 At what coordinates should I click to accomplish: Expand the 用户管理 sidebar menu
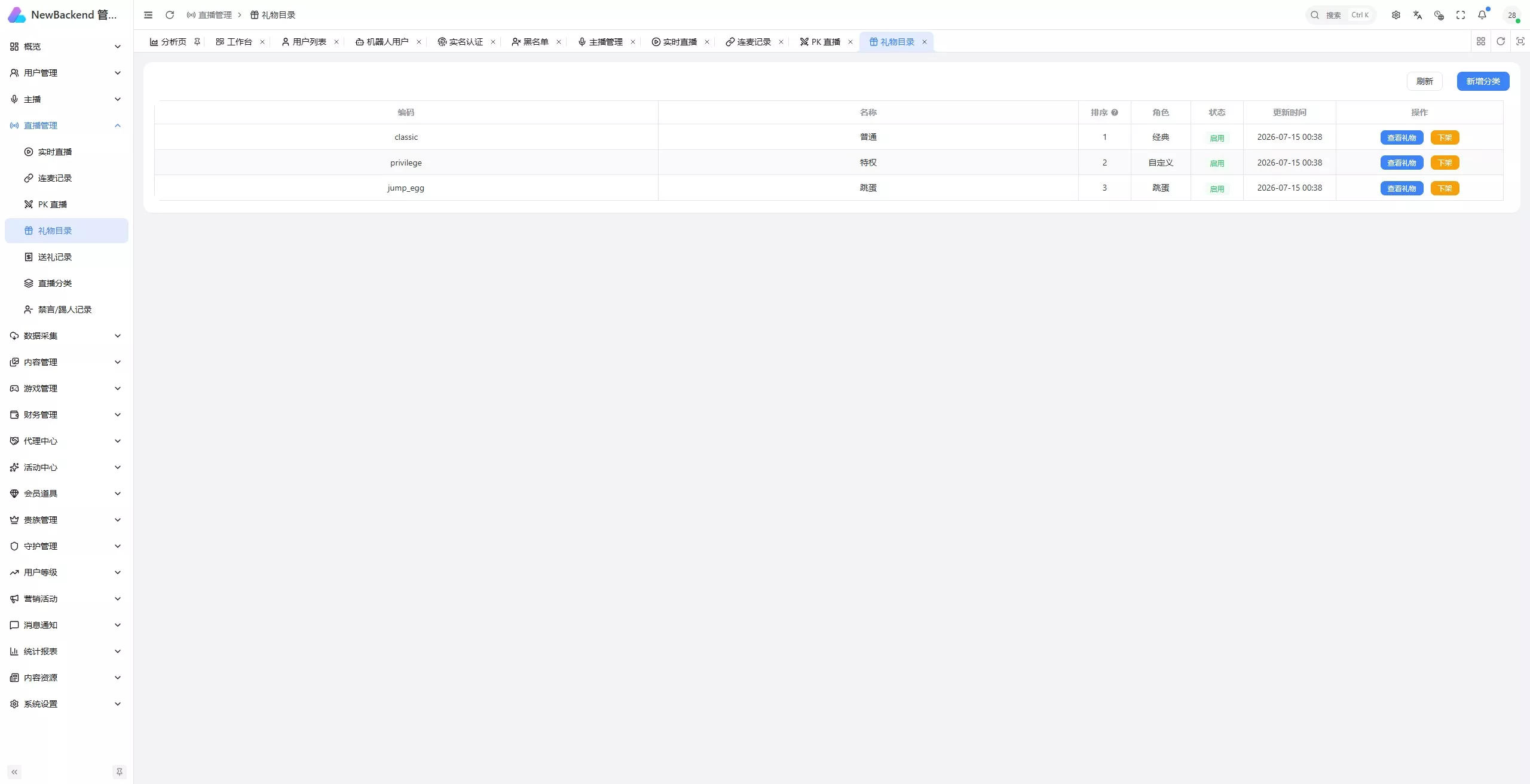click(x=66, y=73)
